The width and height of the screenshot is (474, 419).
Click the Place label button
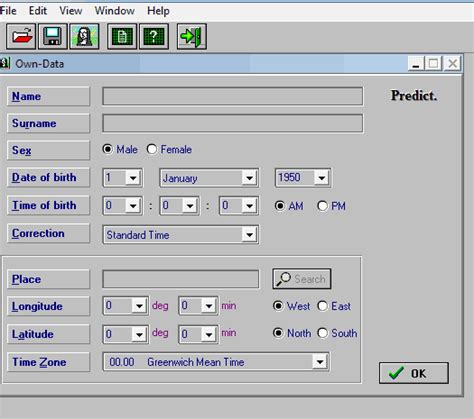point(49,279)
